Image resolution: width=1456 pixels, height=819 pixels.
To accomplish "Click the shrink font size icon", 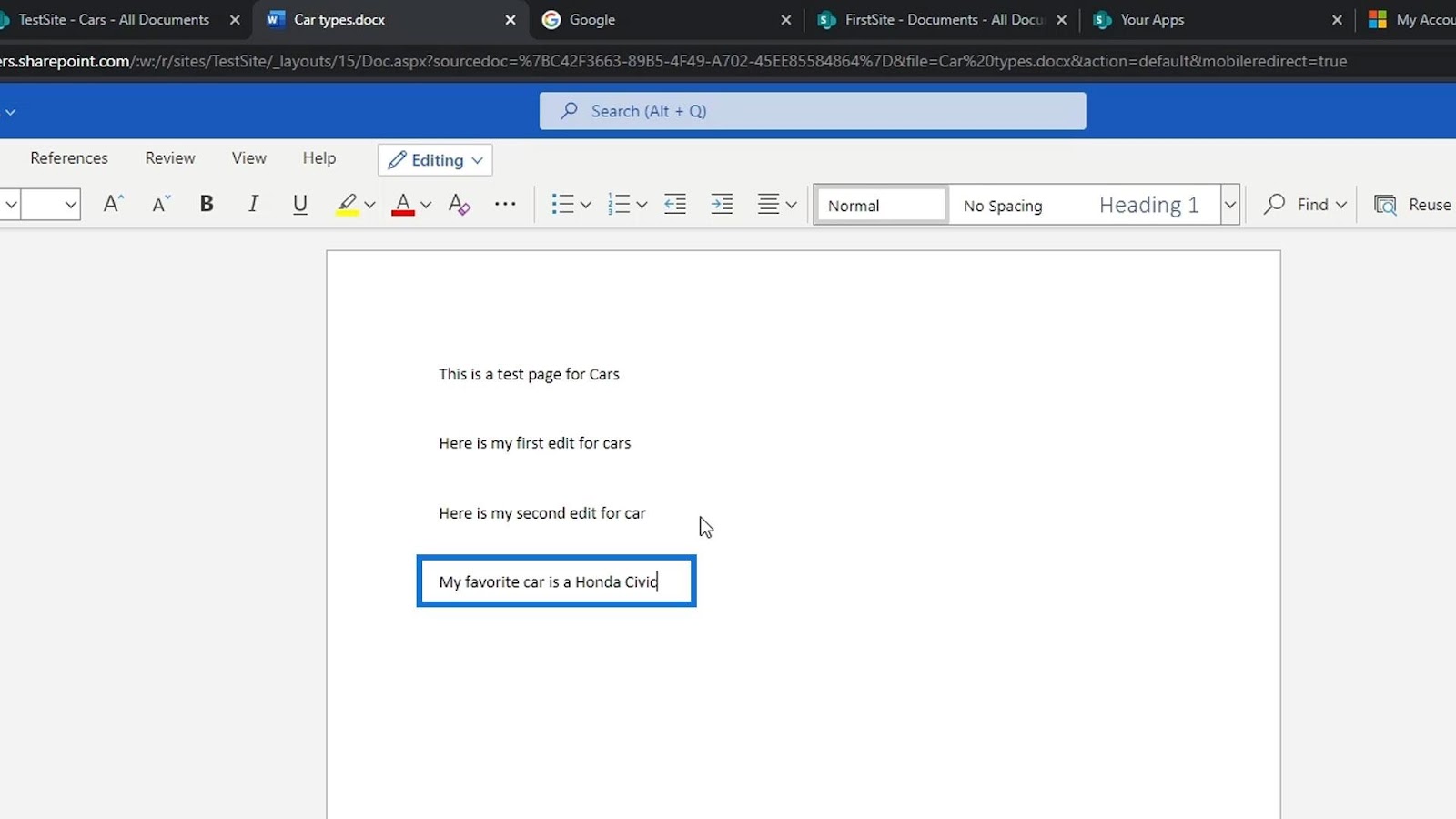I will coord(161,205).
